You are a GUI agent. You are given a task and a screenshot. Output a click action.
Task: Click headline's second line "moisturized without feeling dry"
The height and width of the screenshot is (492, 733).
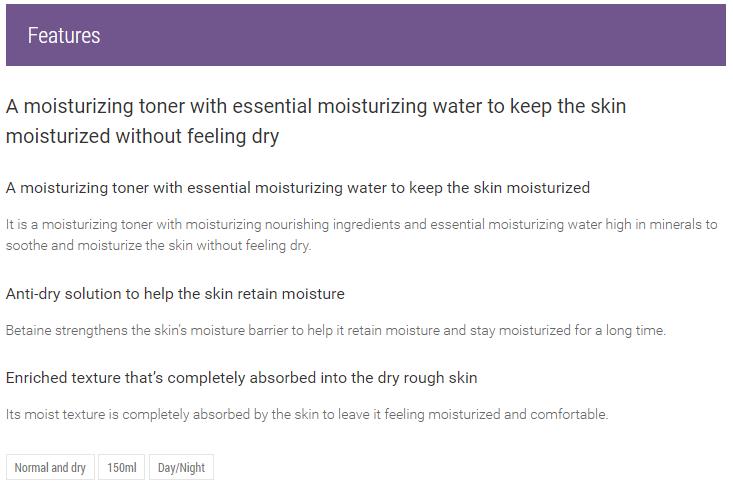(142, 137)
